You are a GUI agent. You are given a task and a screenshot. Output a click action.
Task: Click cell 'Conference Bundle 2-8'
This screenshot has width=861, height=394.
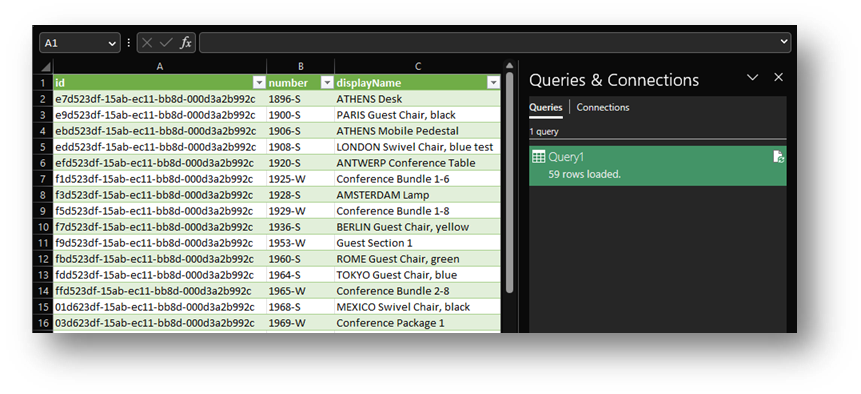click(418, 291)
